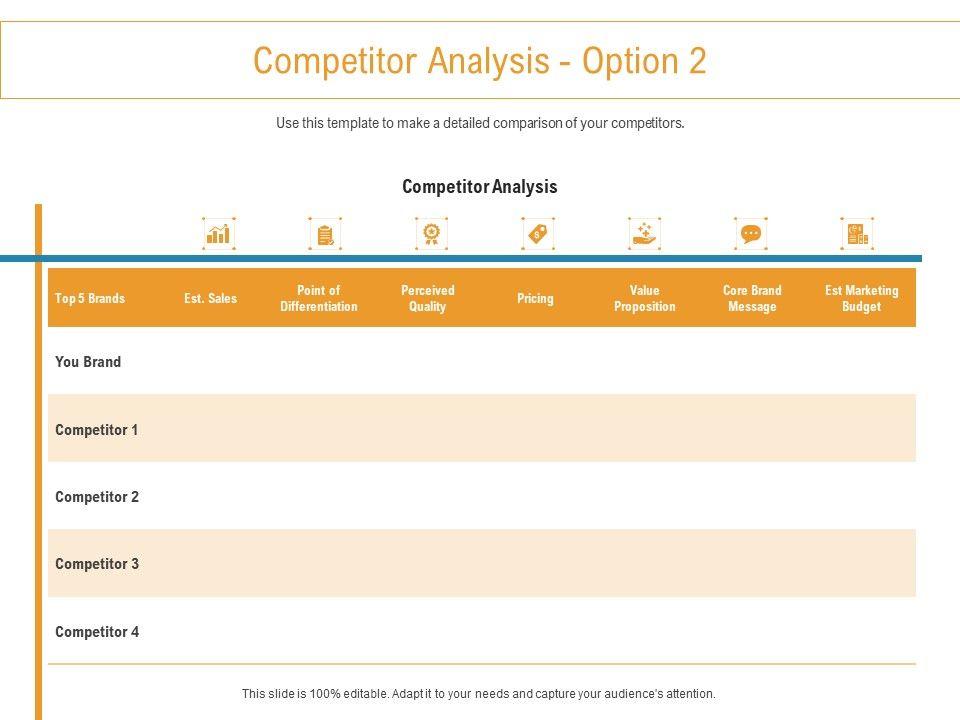Select the 'You Brand' row label
Screen dimensions: 960x720
[88, 362]
